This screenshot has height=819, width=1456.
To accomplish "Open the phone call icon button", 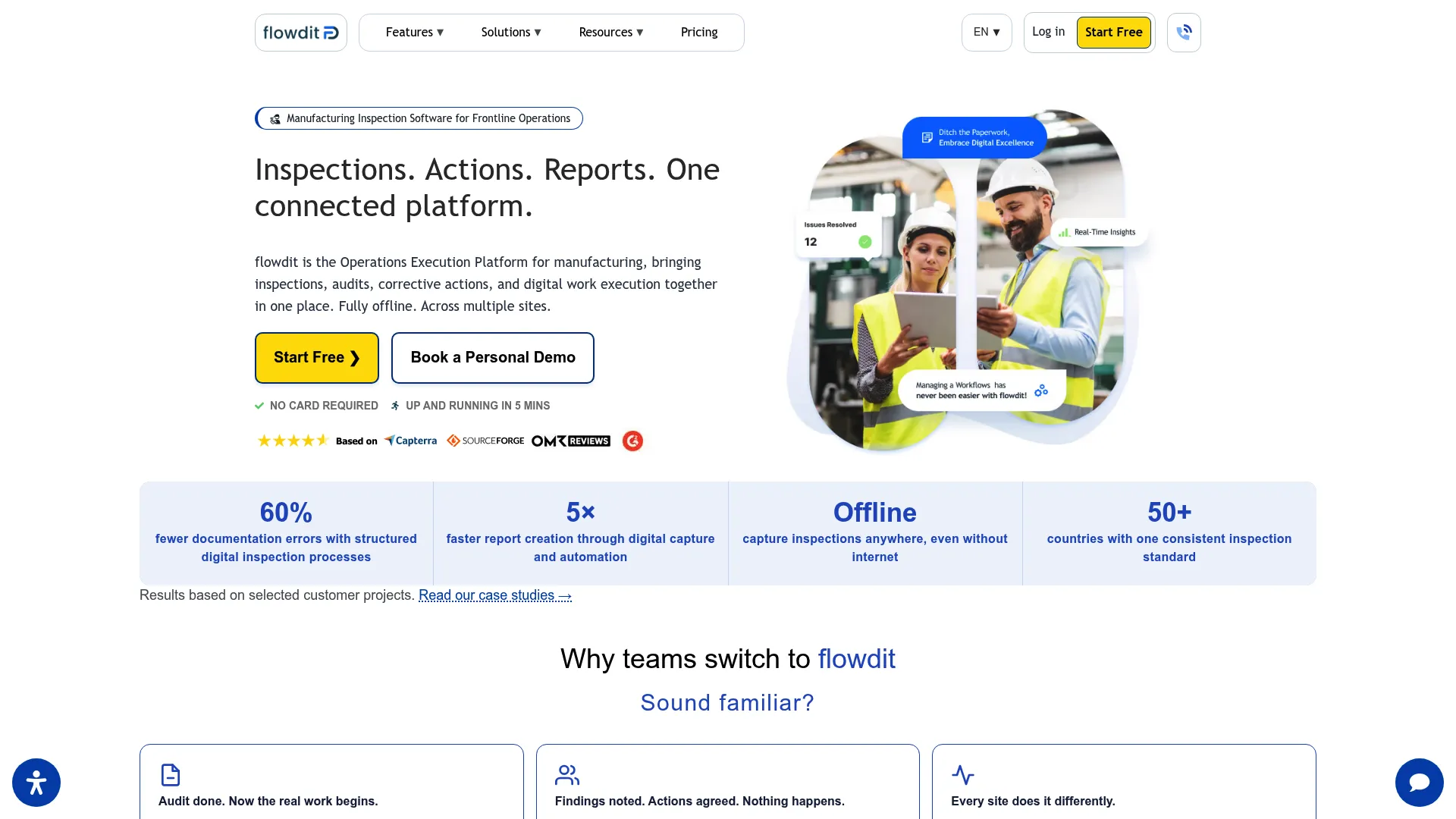I will [1184, 33].
